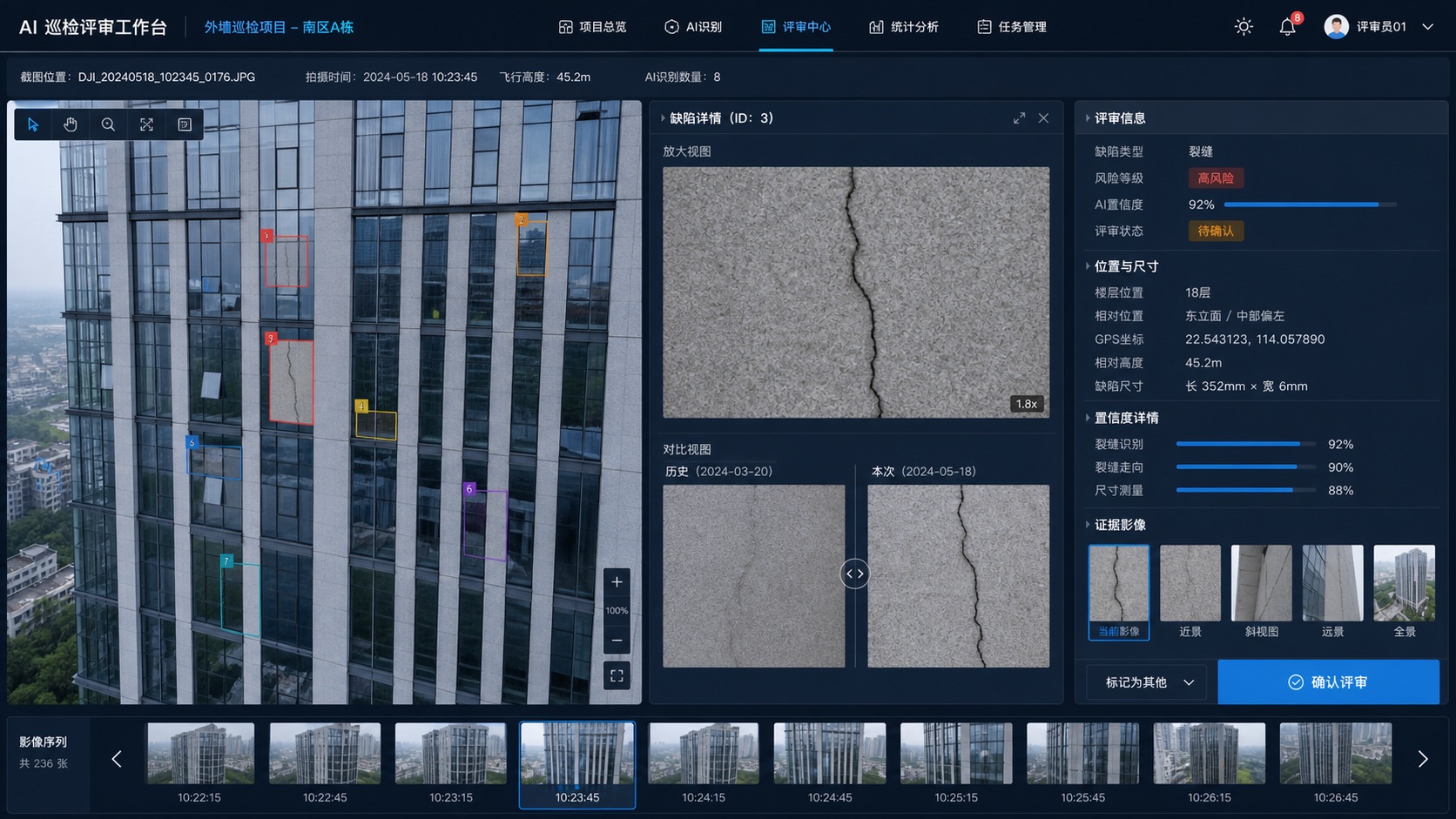Zoom out with the minus button

[x=617, y=640]
